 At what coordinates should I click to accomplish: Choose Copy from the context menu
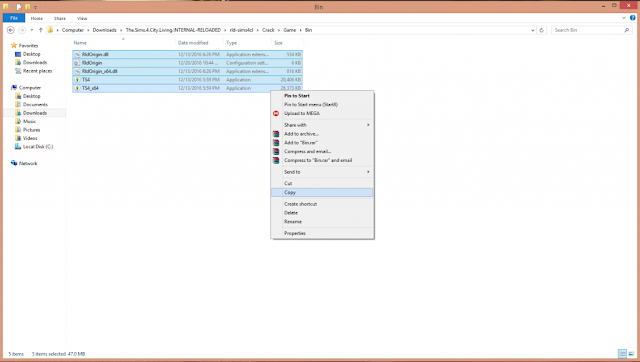(322, 192)
